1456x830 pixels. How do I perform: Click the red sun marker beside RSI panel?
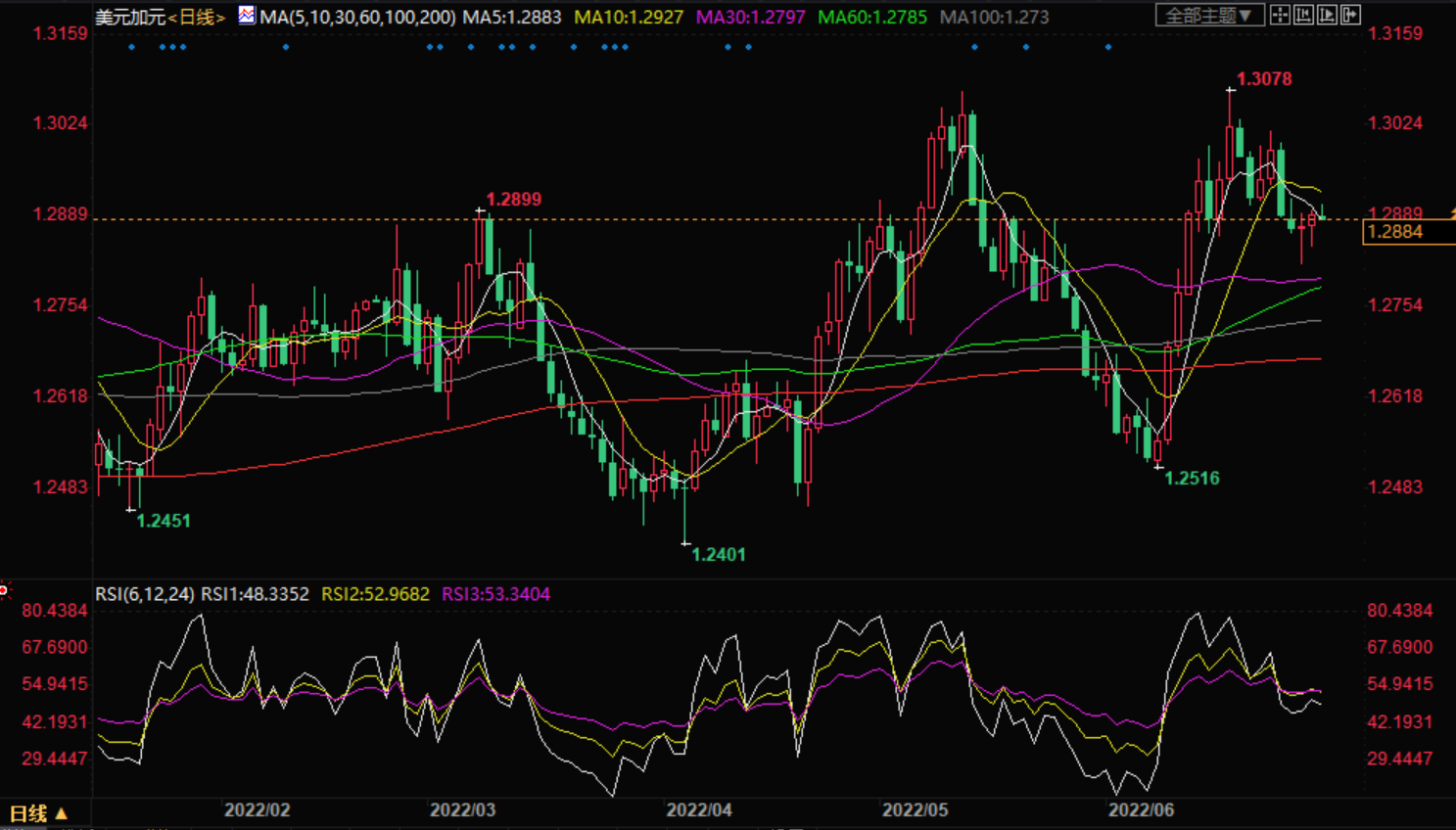click(5, 589)
